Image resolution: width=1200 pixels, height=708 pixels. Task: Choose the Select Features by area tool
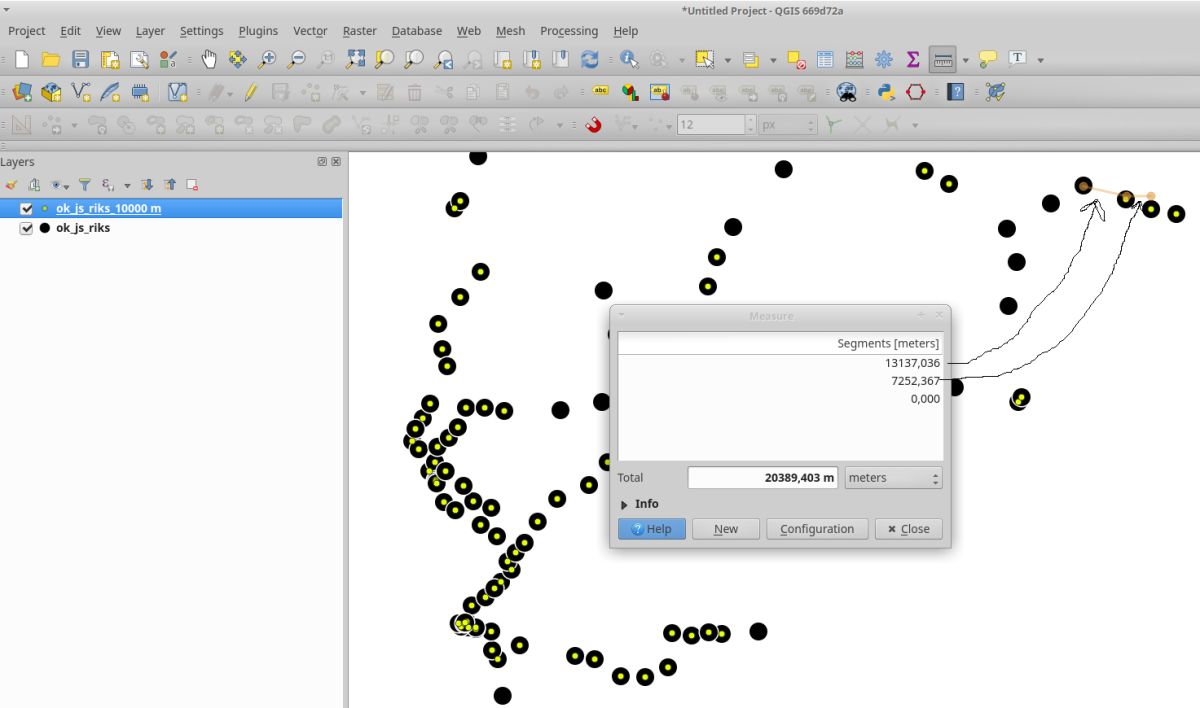coord(705,60)
